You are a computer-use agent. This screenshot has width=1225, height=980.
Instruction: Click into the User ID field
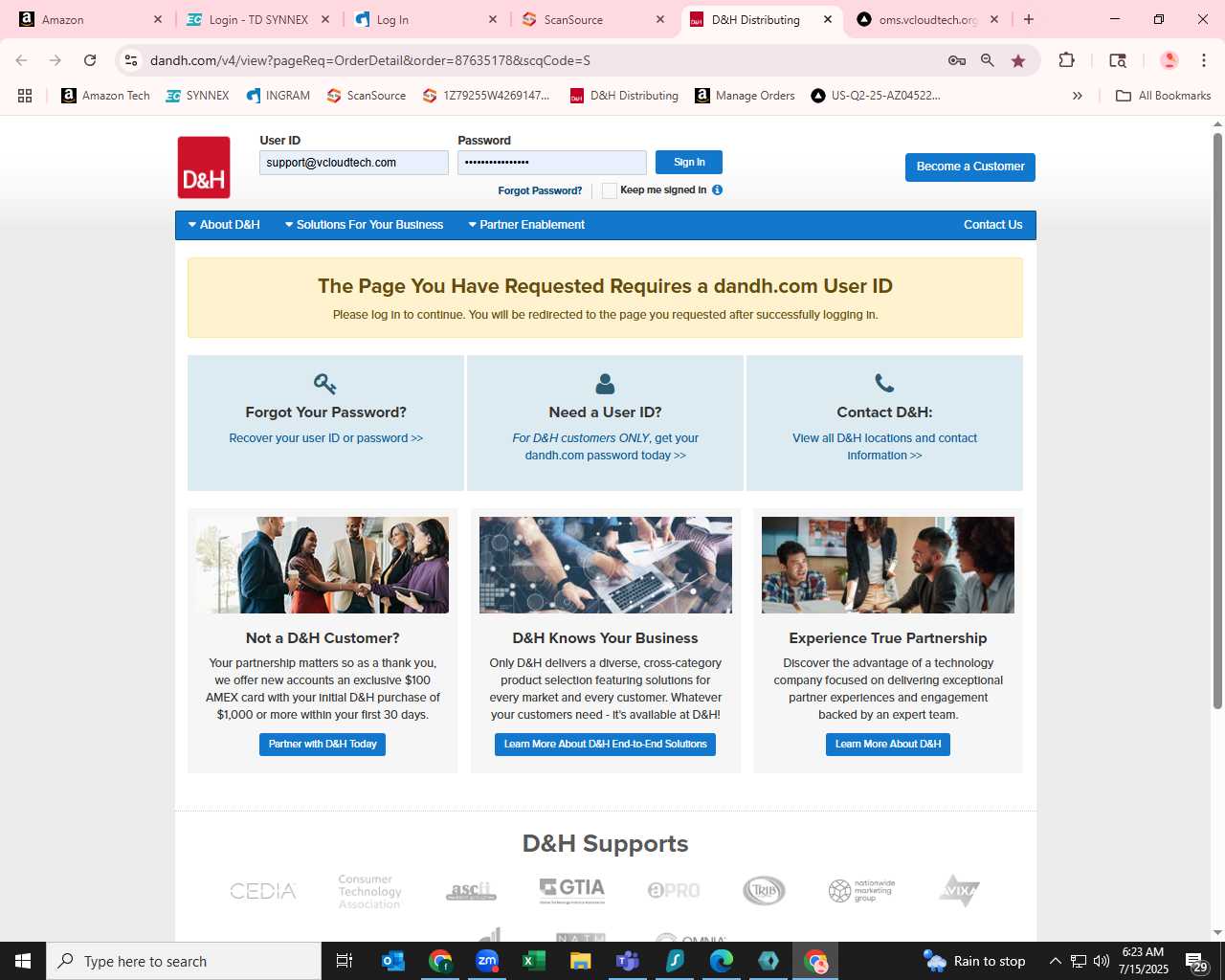(354, 163)
